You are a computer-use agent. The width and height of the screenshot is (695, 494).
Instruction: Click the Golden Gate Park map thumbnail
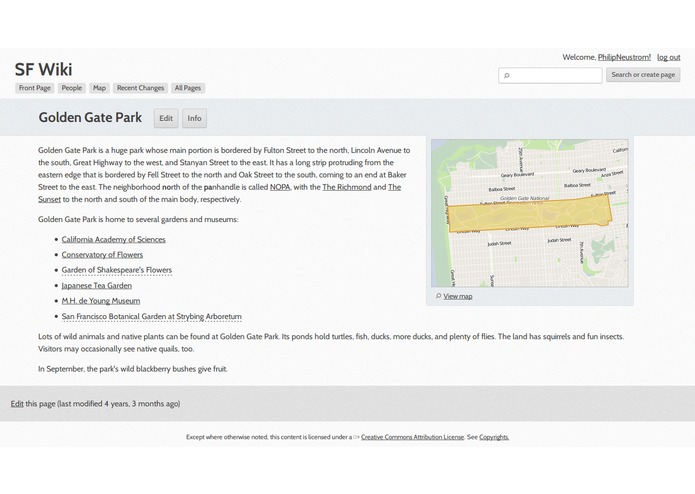coord(530,213)
